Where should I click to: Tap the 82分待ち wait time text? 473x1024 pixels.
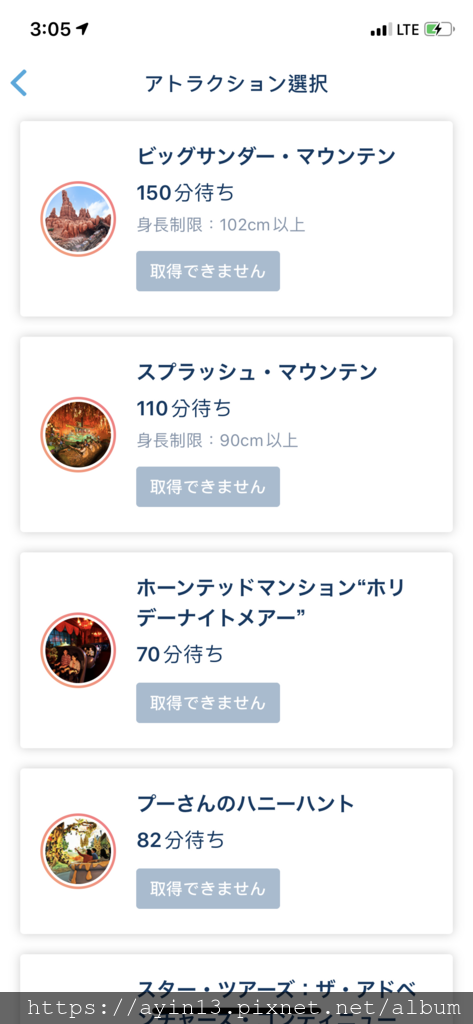pos(180,840)
